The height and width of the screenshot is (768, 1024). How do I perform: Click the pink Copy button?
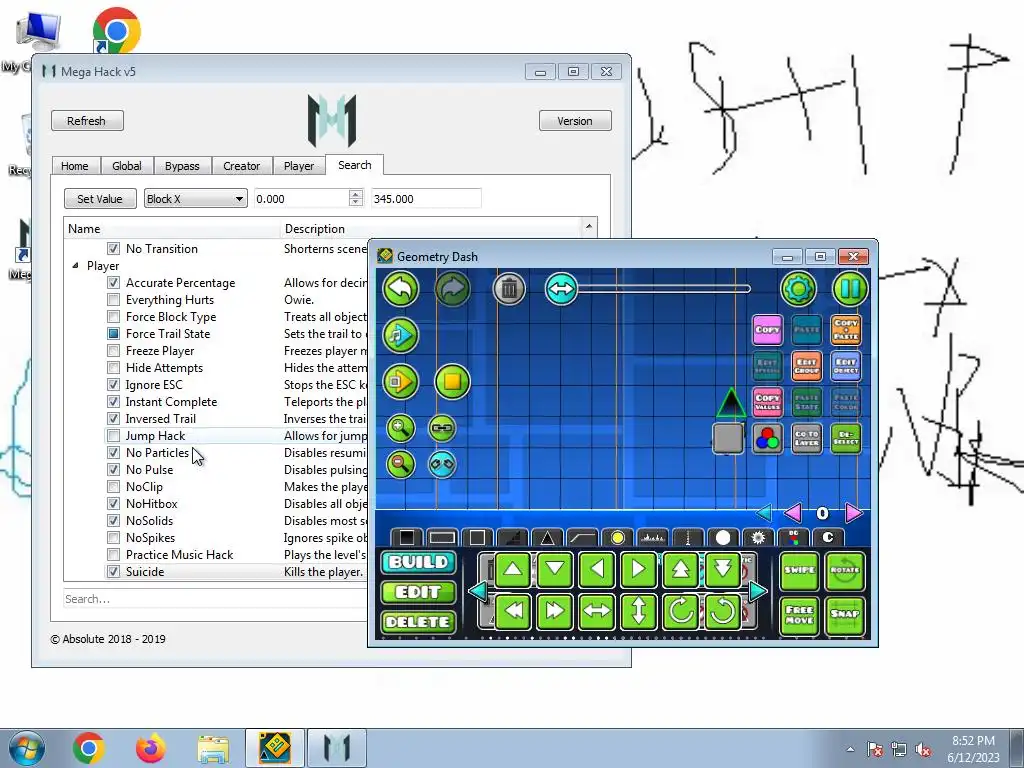[767, 330]
